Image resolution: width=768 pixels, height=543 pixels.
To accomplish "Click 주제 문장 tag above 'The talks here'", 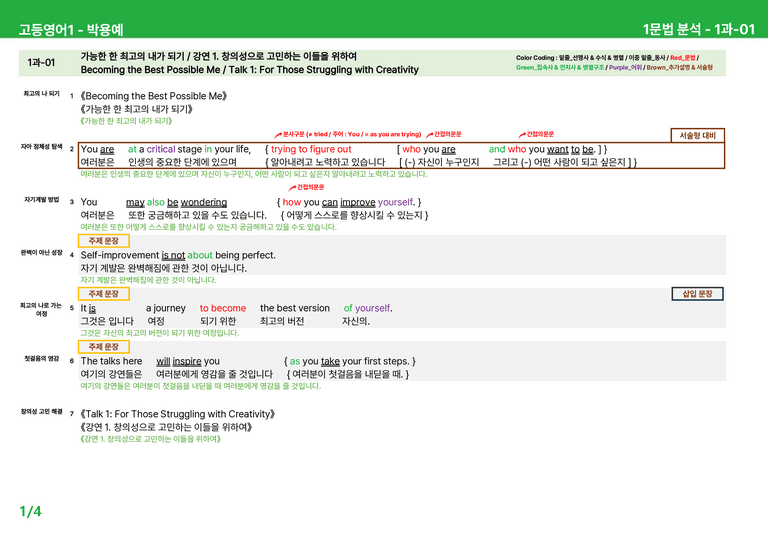I will pyautogui.click(x=104, y=347).
